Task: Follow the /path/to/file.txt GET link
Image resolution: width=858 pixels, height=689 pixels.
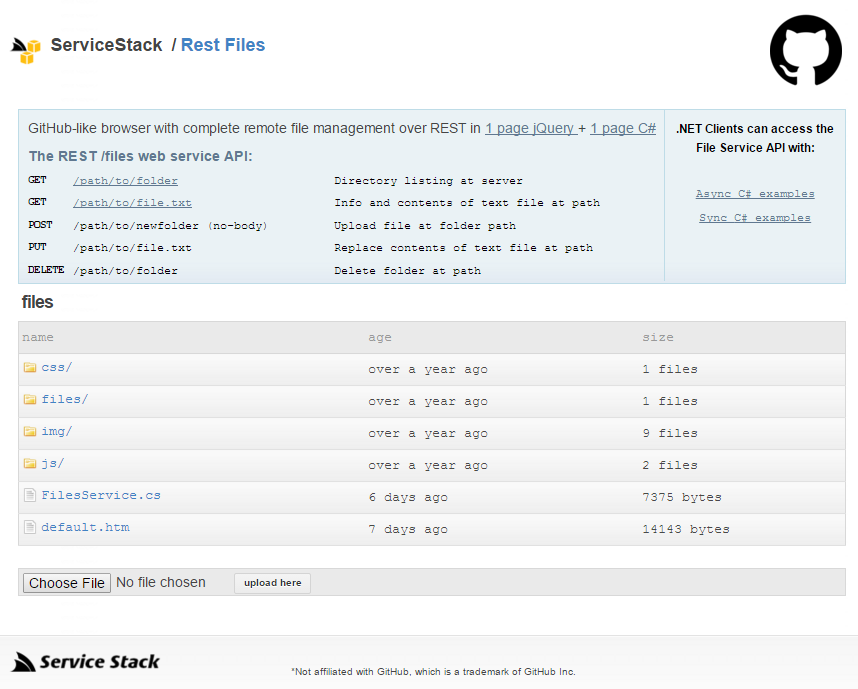Action: click(132, 203)
